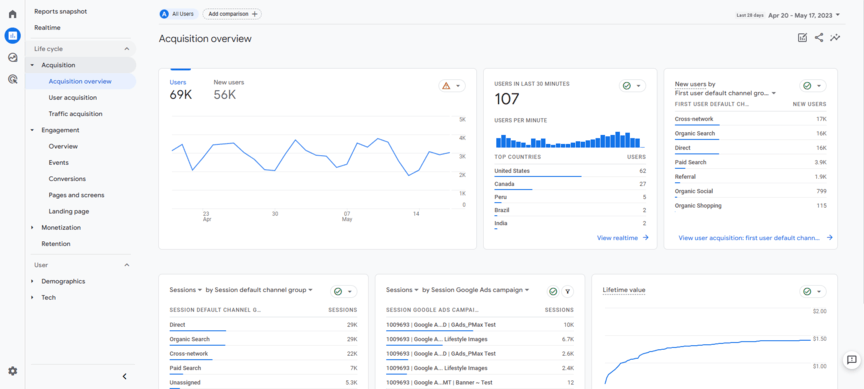864x389 pixels.
Task: Collapse the sidebar with left chevron
Action: (x=125, y=376)
